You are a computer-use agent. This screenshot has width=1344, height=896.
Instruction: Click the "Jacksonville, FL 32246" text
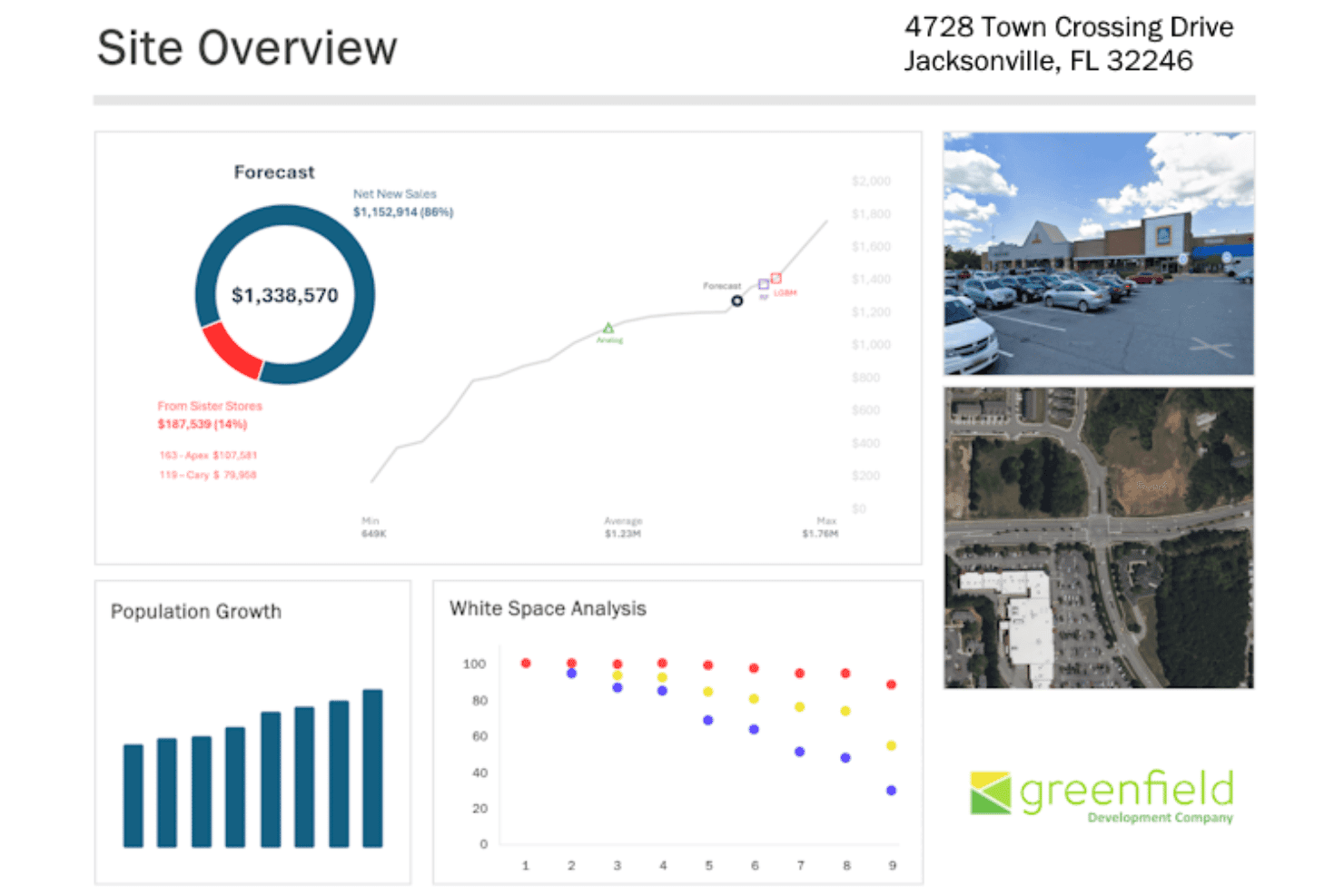click(1049, 61)
